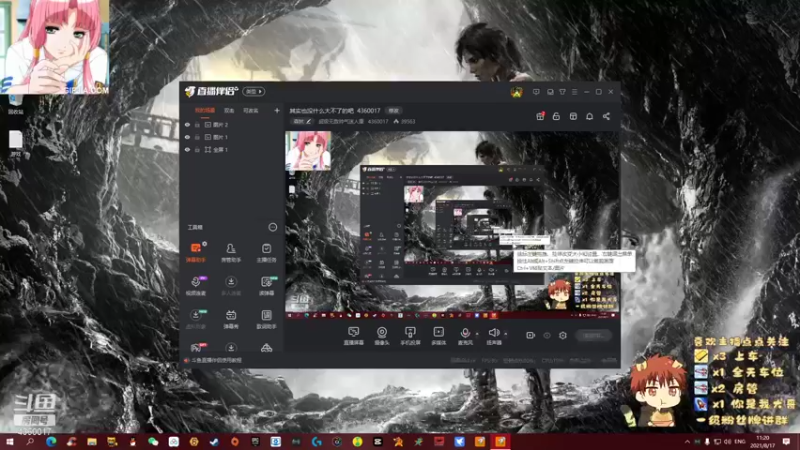Select the 全屏 1 source row
This screenshot has height=450, width=800.
pos(232,149)
